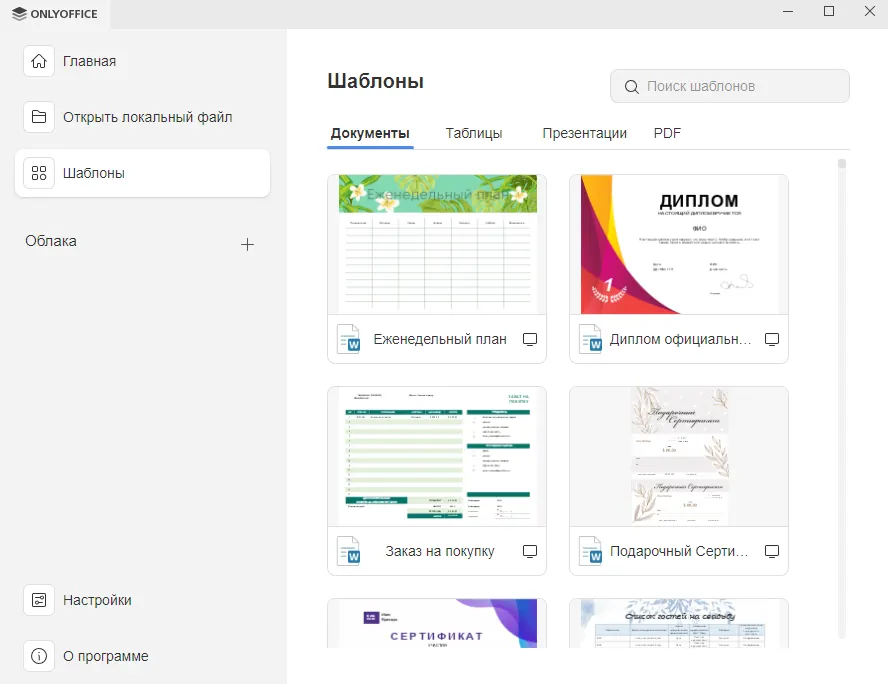888x684 pixels.
Task: Open the PDF templates tab
Action: pyautogui.click(x=667, y=133)
